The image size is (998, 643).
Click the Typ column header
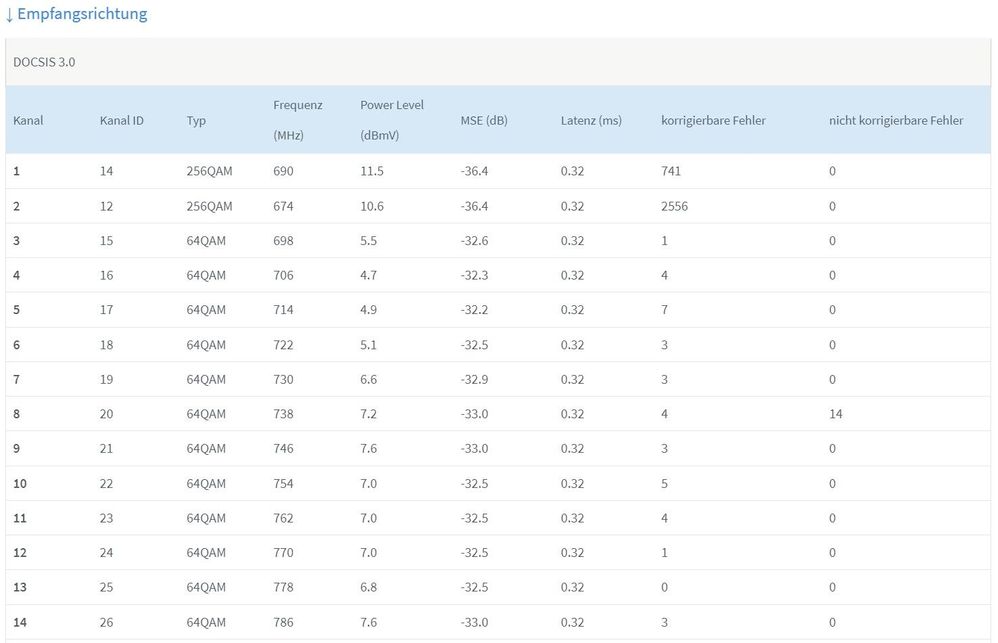click(196, 120)
